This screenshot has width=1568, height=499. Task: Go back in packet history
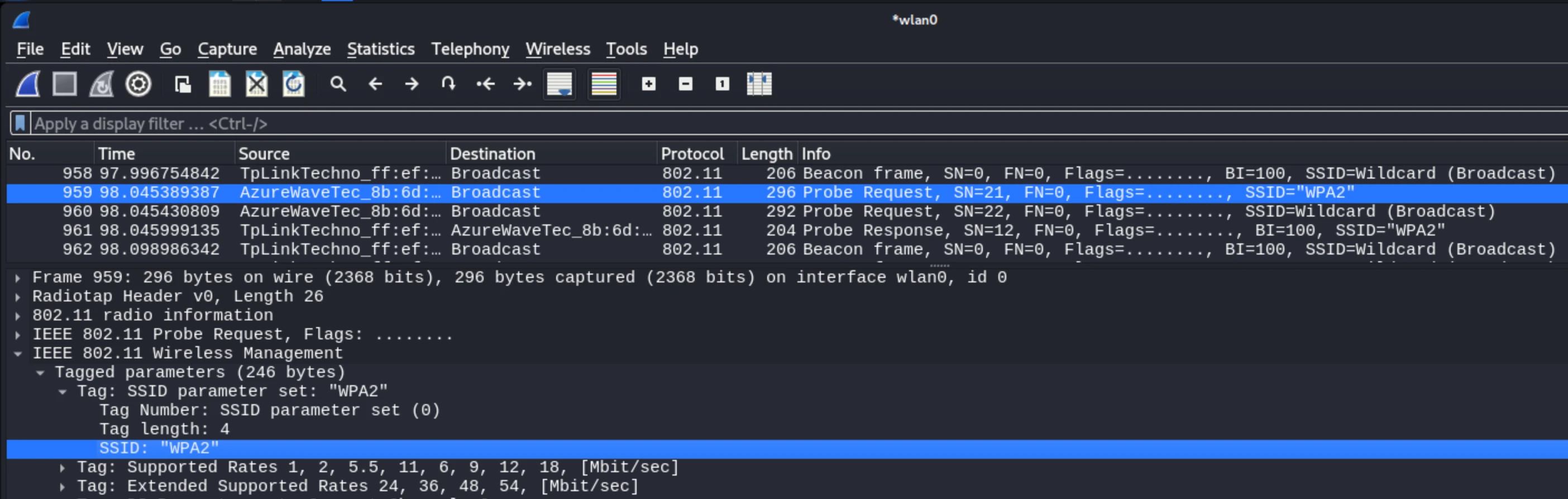(375, 84)
